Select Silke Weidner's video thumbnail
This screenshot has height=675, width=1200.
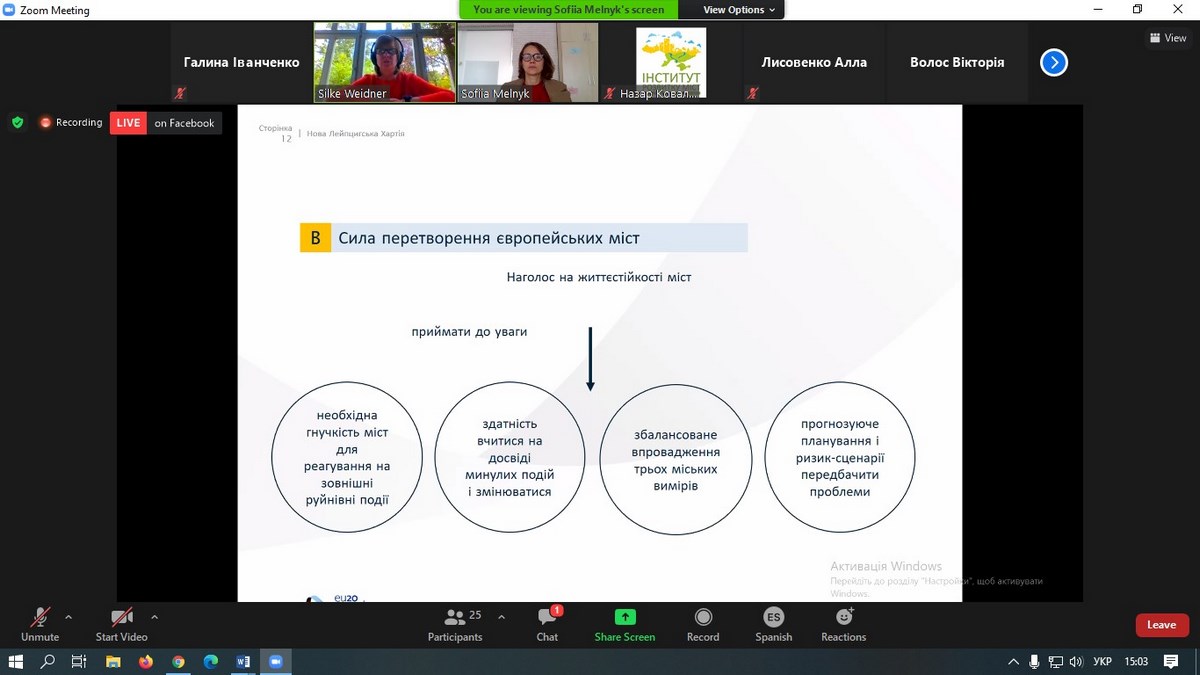click(385, 62)
